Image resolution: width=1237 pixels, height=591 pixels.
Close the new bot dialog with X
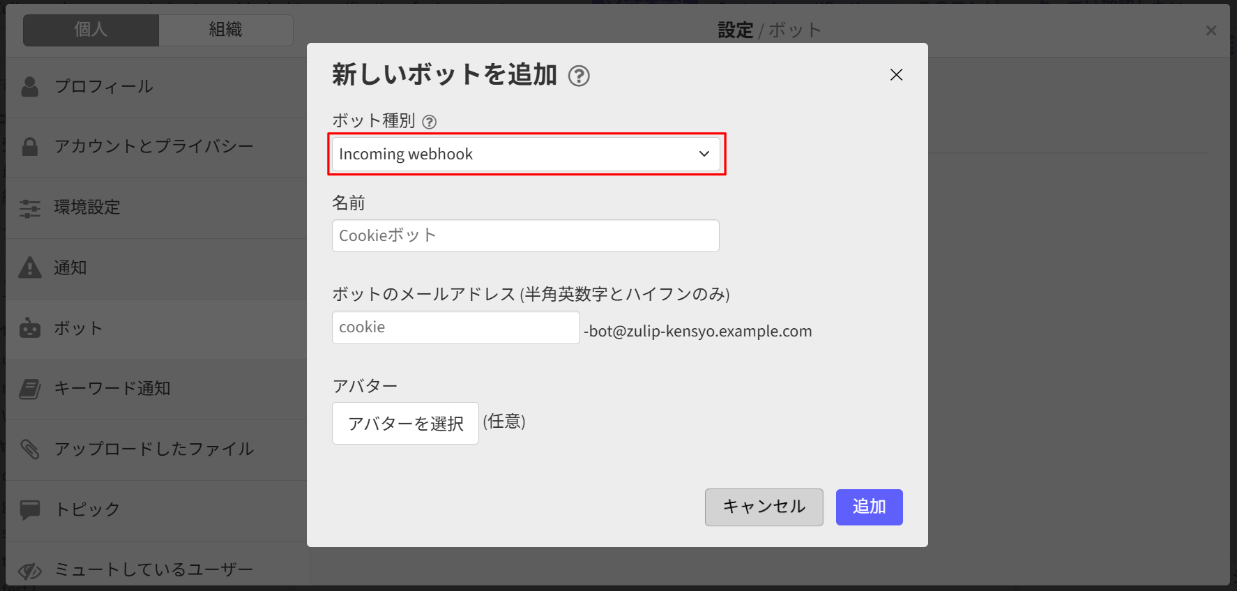tap(896, 75)
